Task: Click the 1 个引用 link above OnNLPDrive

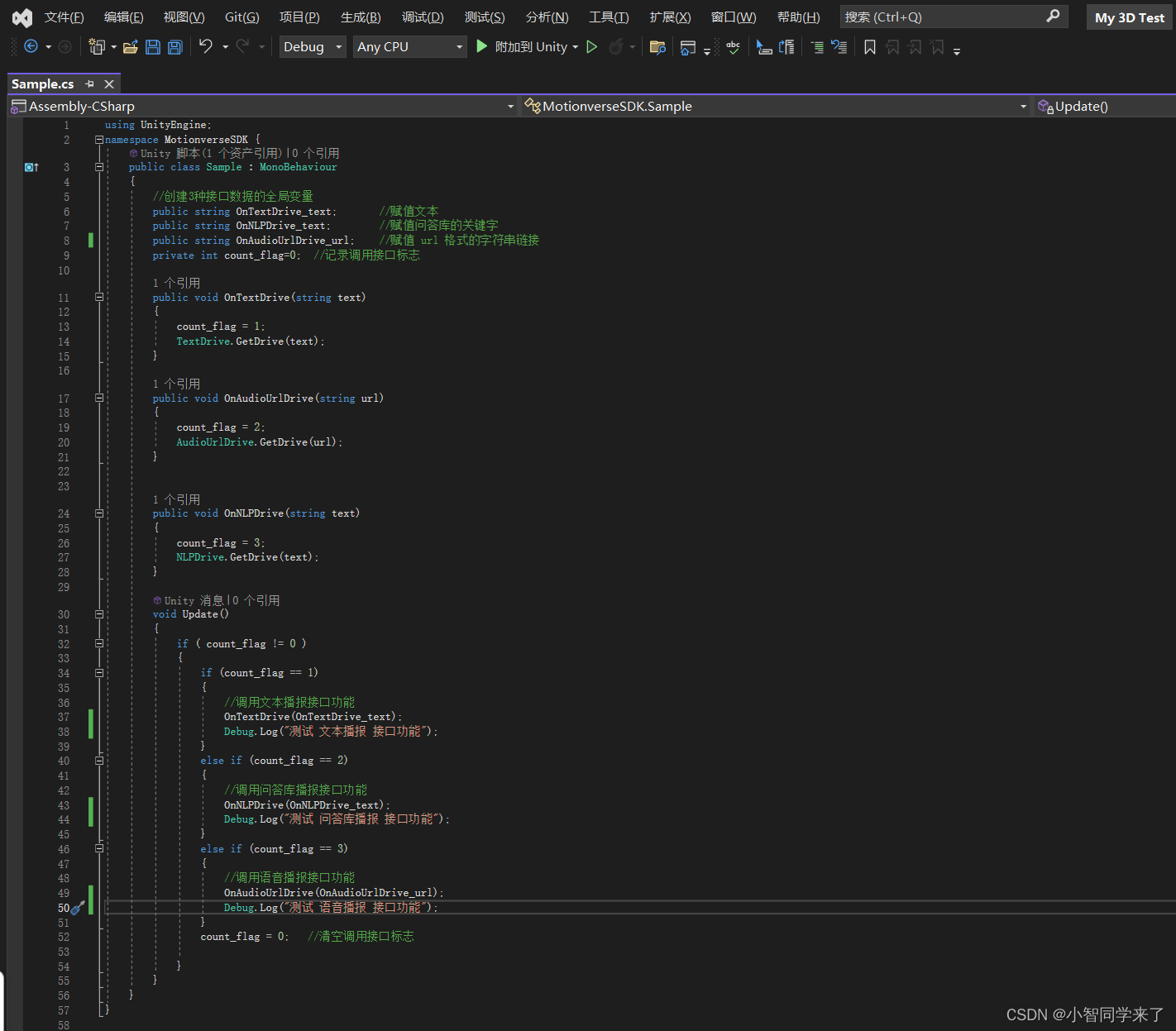Action: pos(176,499)
